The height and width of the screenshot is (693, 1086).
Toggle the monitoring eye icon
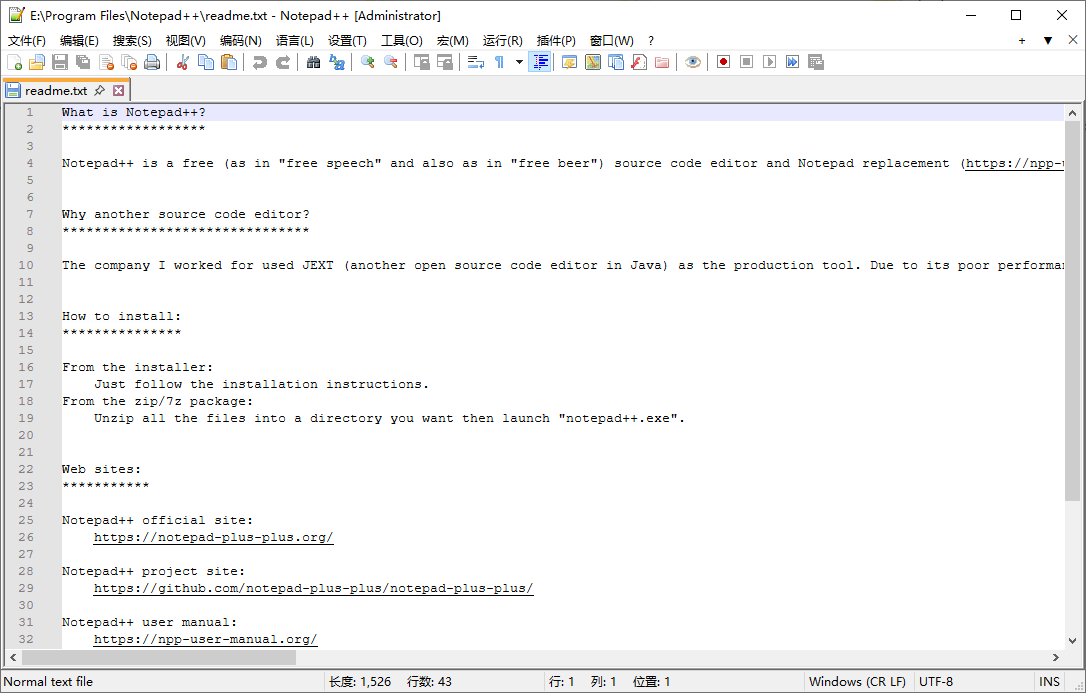pyautogui.click(x=692, y=62)
